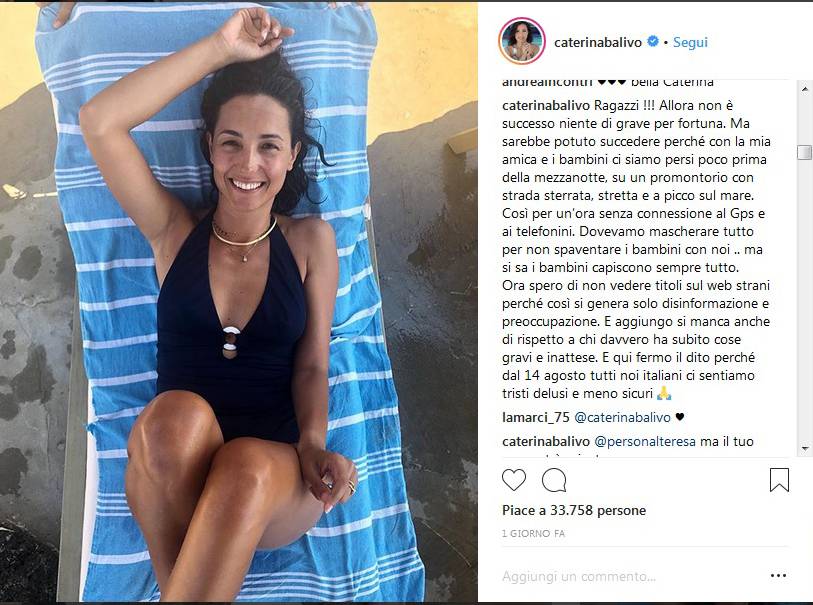Open the @caterinabalivo mention by lamarci_75

point(622,417)
